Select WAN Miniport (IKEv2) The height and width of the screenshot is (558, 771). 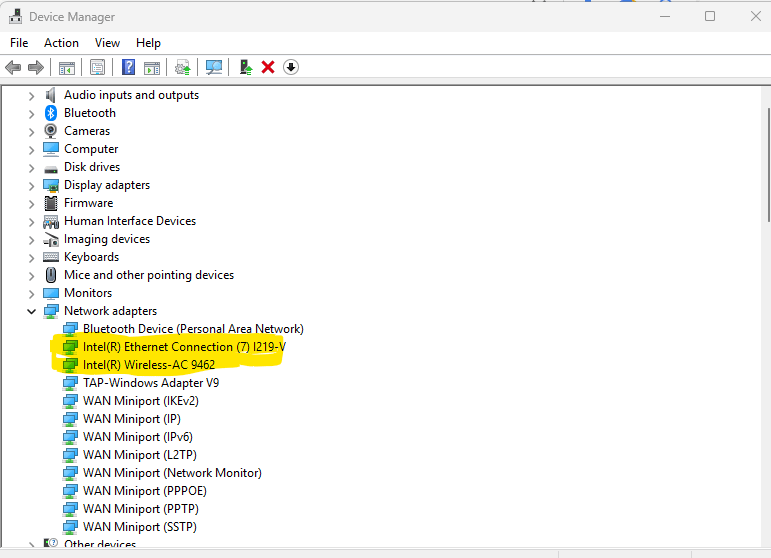[141, 401]
